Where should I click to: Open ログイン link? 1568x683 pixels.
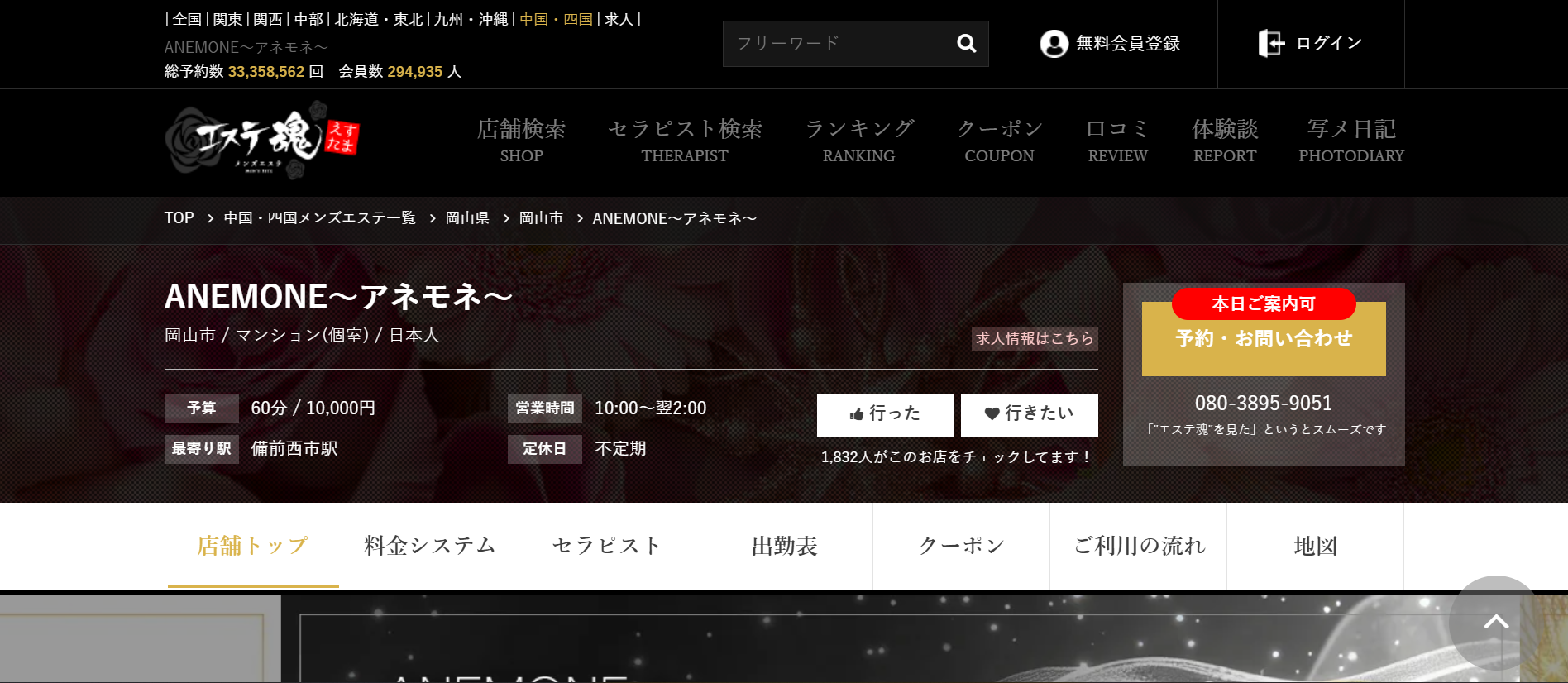pyautogui.click(x=1310, y=43)
